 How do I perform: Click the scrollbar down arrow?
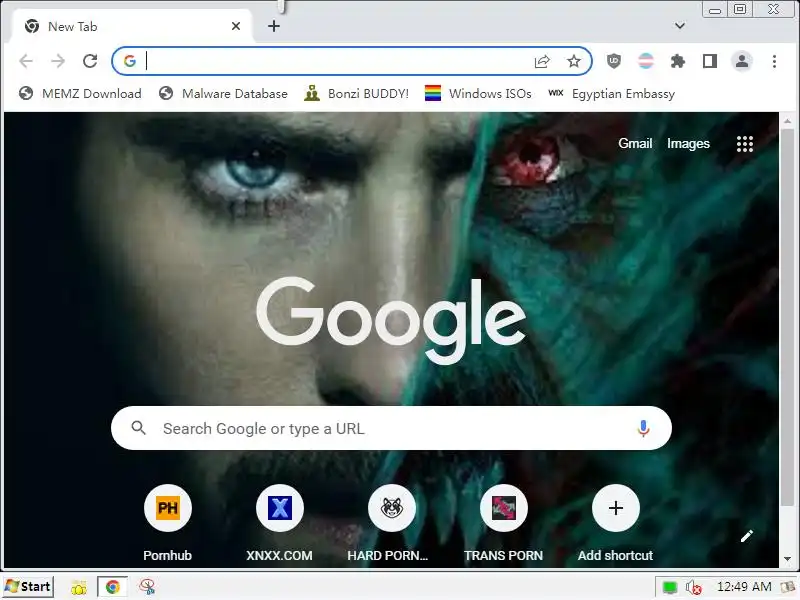(x=787, y=559)
